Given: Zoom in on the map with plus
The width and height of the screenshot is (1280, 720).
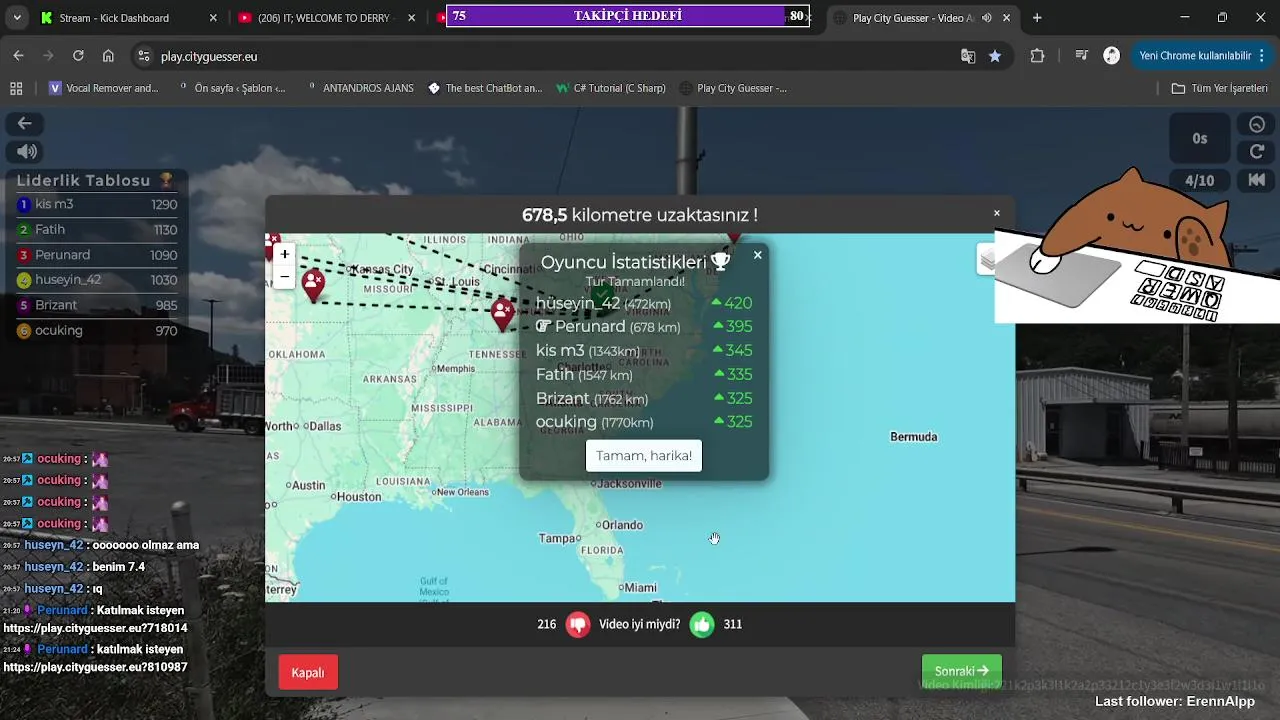Looking at the screenshot, I should click(x=285, y=254).
